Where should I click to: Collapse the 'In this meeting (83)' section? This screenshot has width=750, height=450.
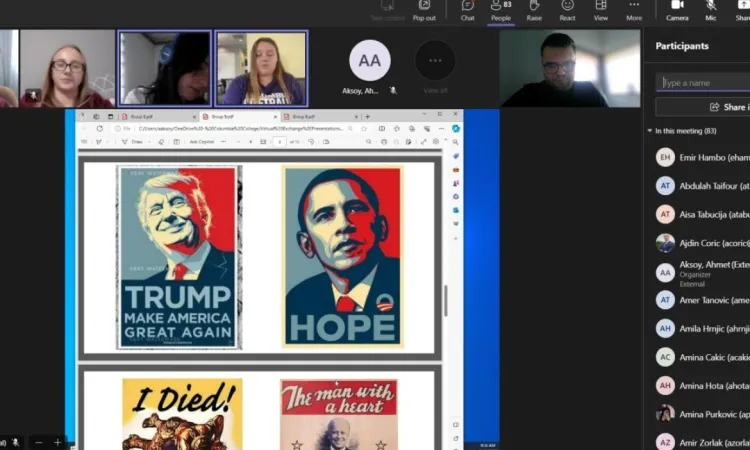click(651, 131)
